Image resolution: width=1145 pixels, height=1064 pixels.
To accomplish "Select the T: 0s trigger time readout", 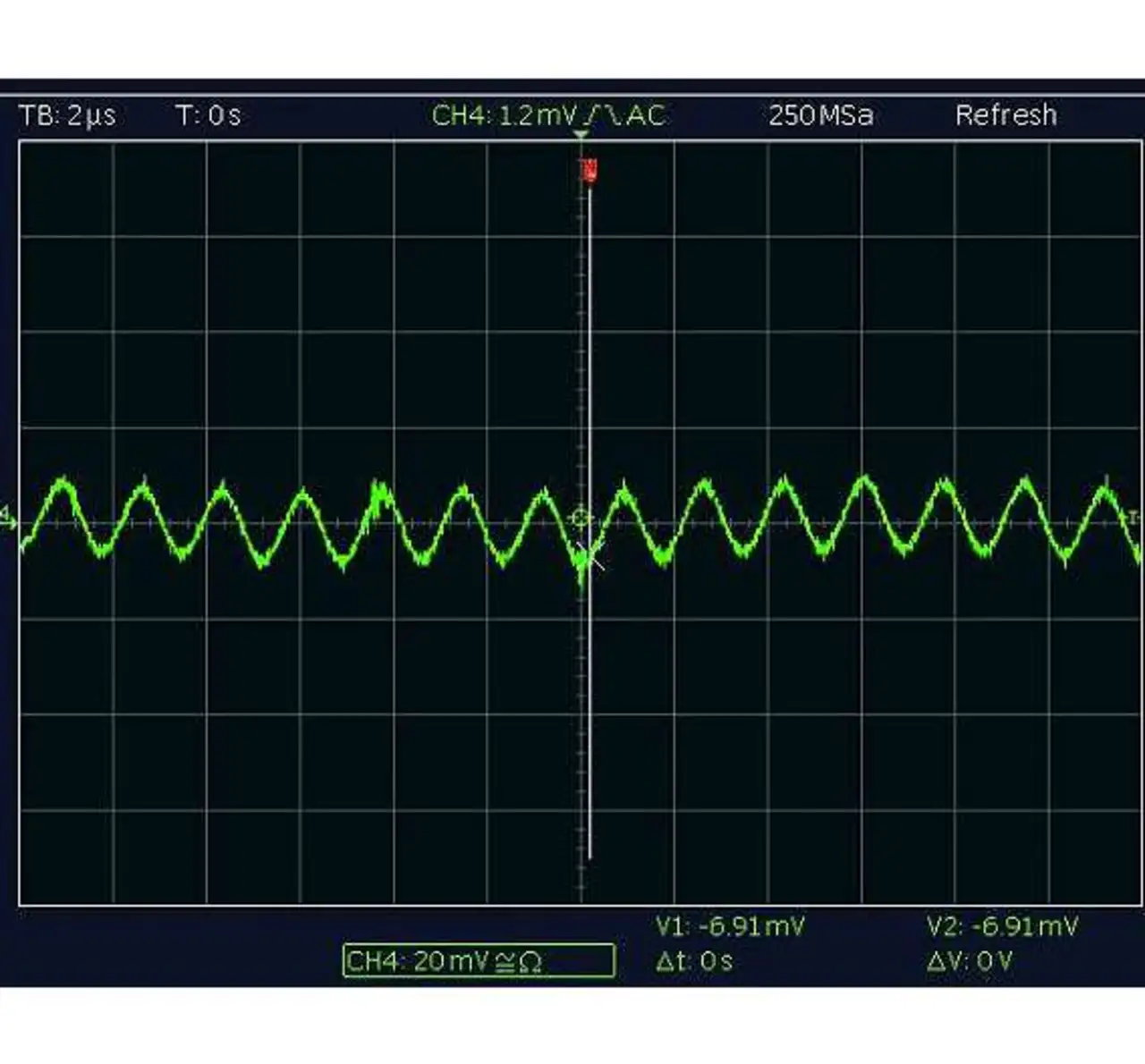I will (x=208, y=115).
